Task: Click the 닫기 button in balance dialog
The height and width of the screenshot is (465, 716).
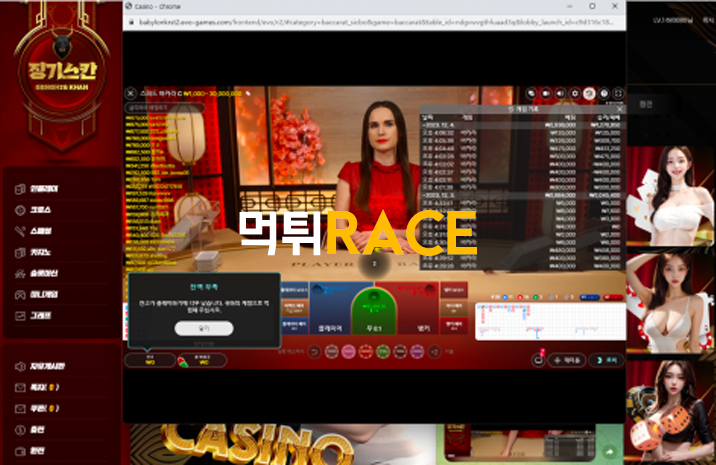Action: point(204,328)
